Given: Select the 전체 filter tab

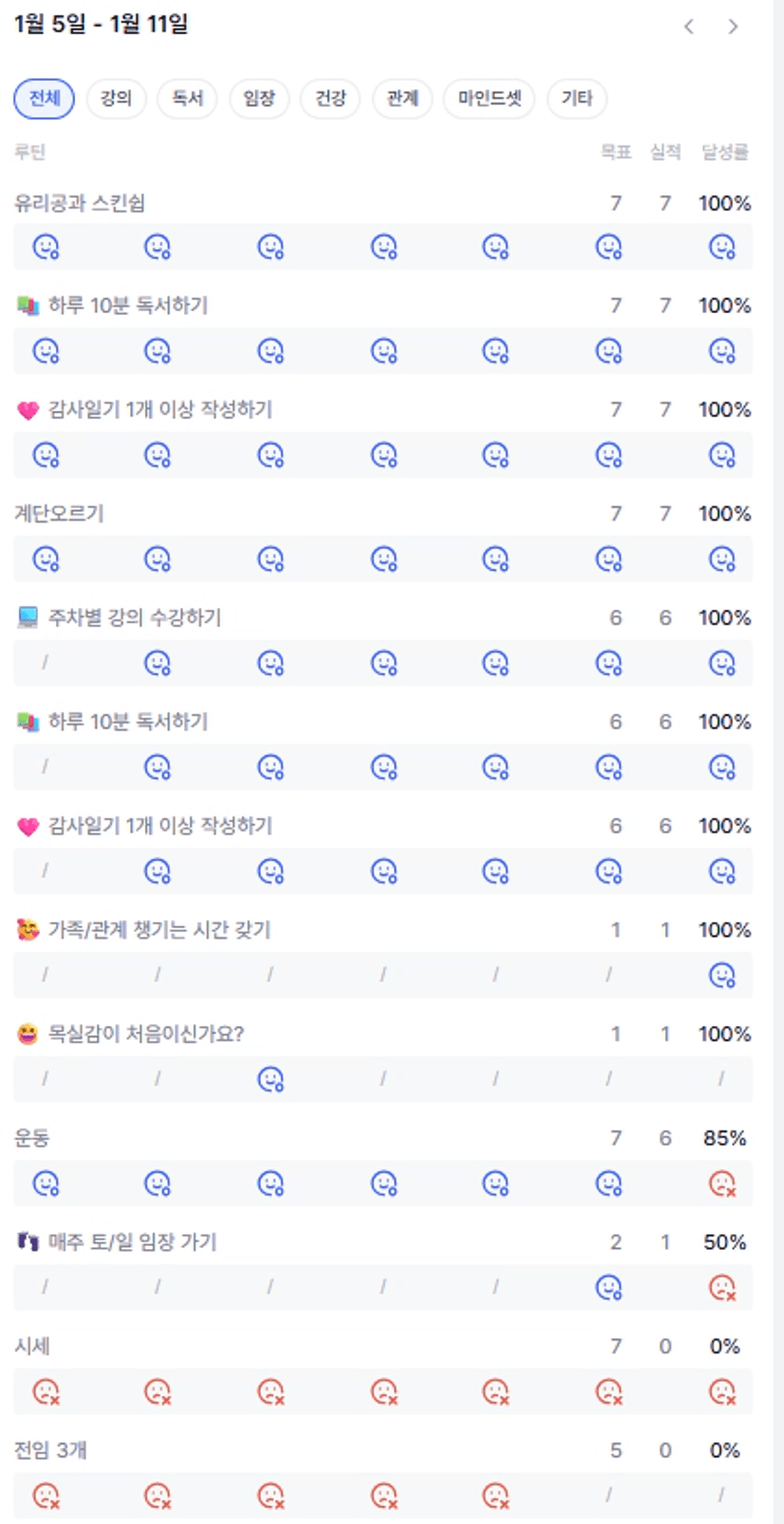Looking at the screenshot, I should click(x=44, y=99).
